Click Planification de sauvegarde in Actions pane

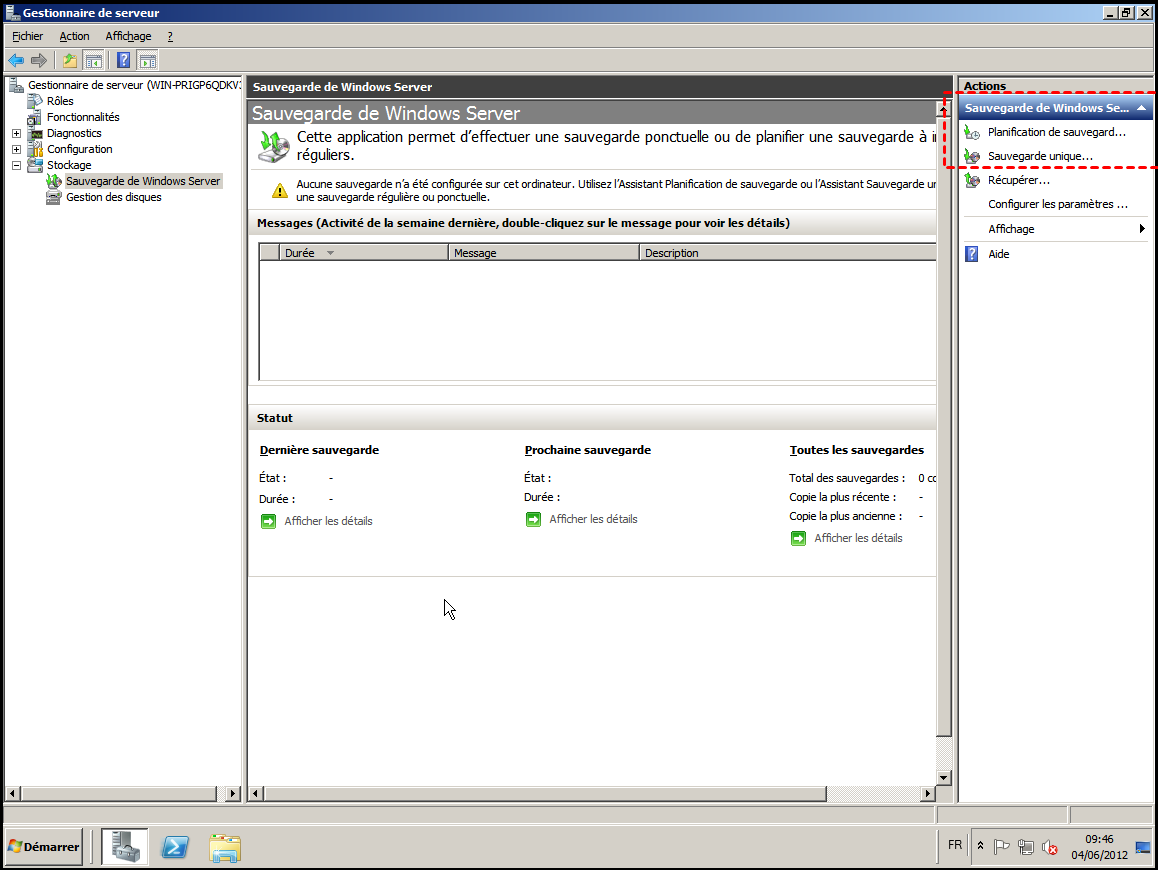point(1056,132)
